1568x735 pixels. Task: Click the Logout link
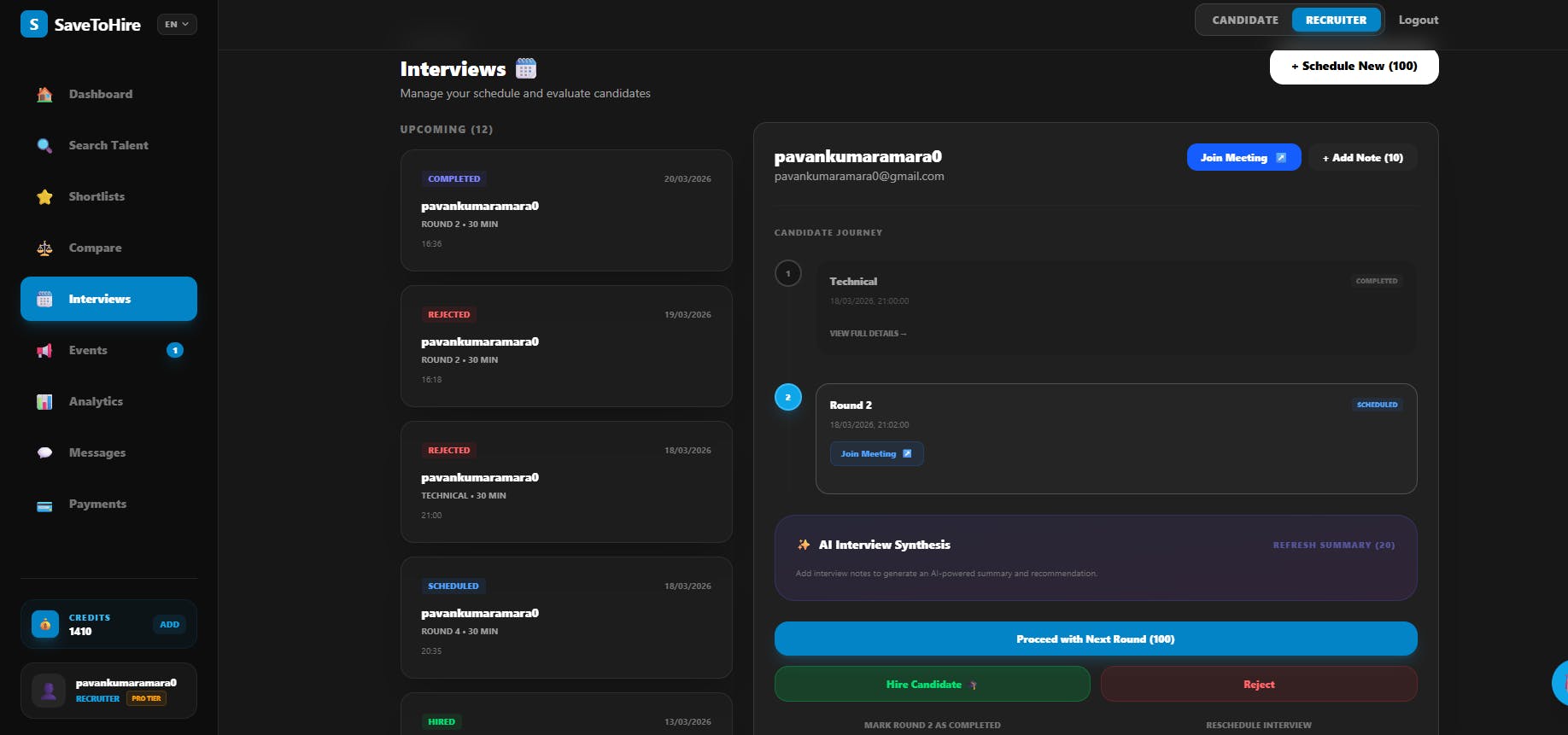pyautogui.click(x=1419, y=20)
